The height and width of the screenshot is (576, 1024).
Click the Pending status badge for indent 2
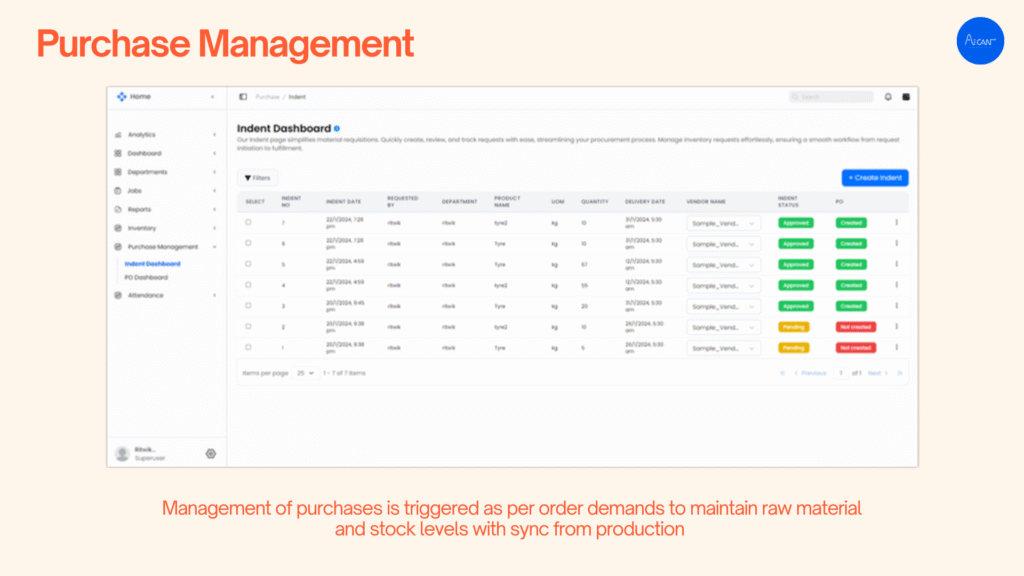[793, 327]
